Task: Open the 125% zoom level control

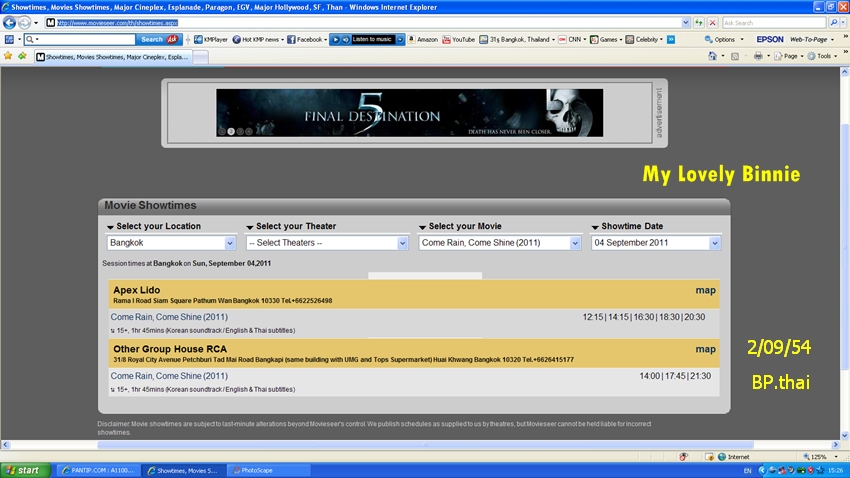Action: click(820, 457)
